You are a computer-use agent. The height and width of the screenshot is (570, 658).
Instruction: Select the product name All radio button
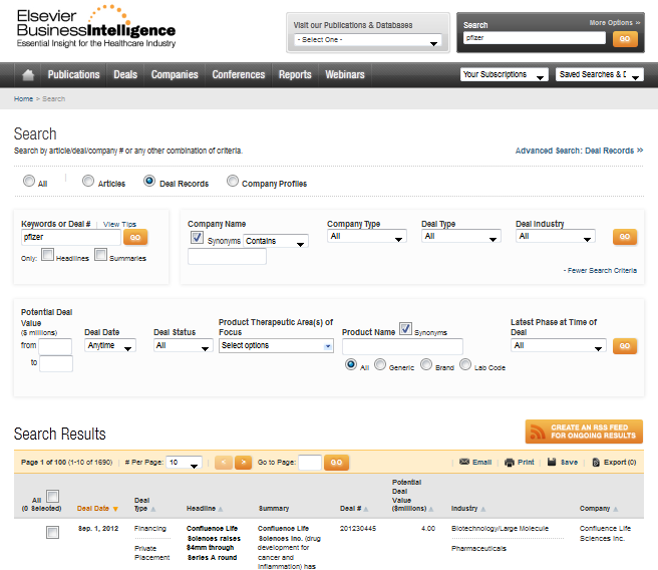pos(351,364)
